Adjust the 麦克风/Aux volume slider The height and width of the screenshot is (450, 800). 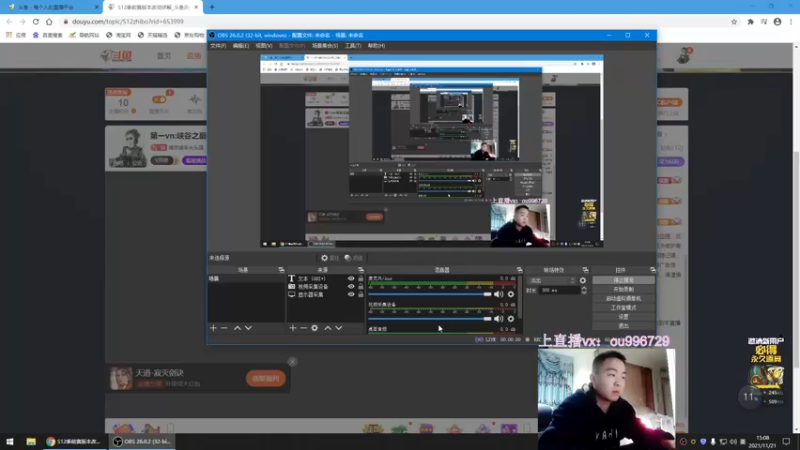[x=430, y=294]
